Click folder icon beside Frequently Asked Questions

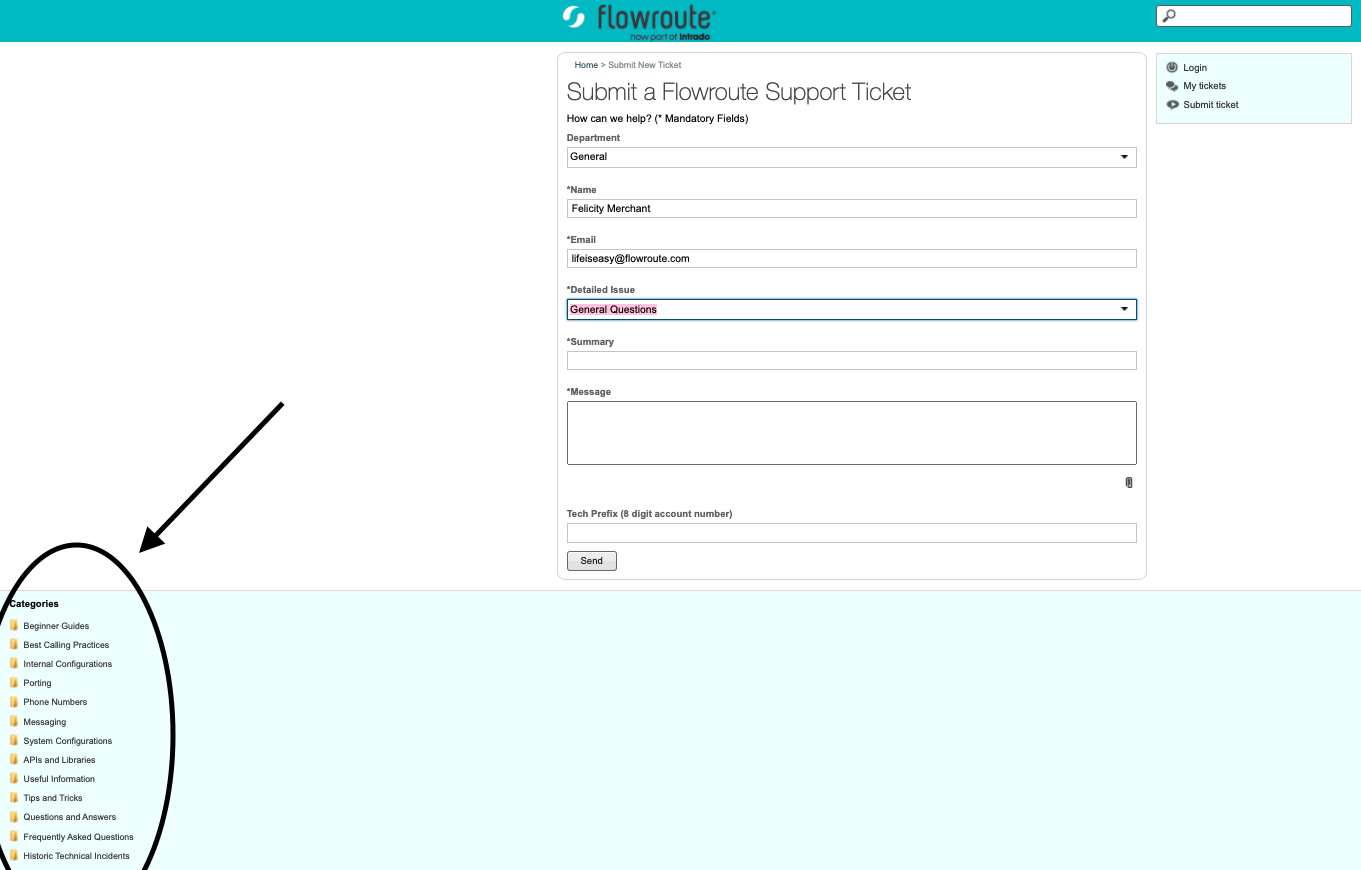click(14, 836)
